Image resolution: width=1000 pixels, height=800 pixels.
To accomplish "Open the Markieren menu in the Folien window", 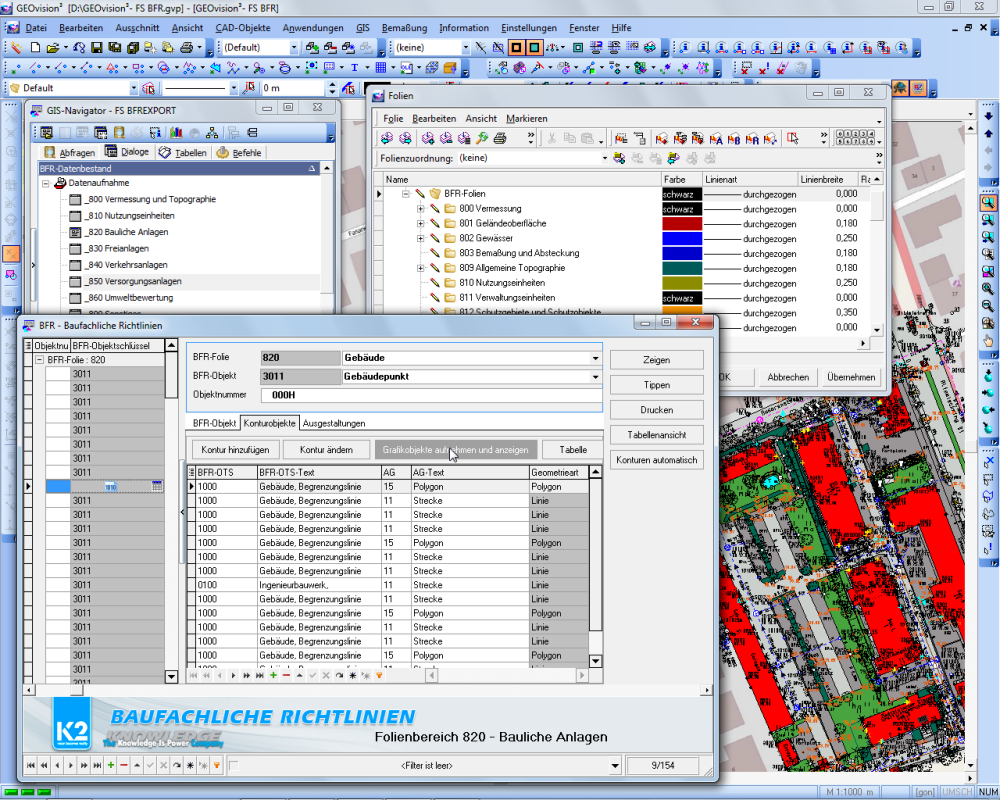I will tap(527, 119).
